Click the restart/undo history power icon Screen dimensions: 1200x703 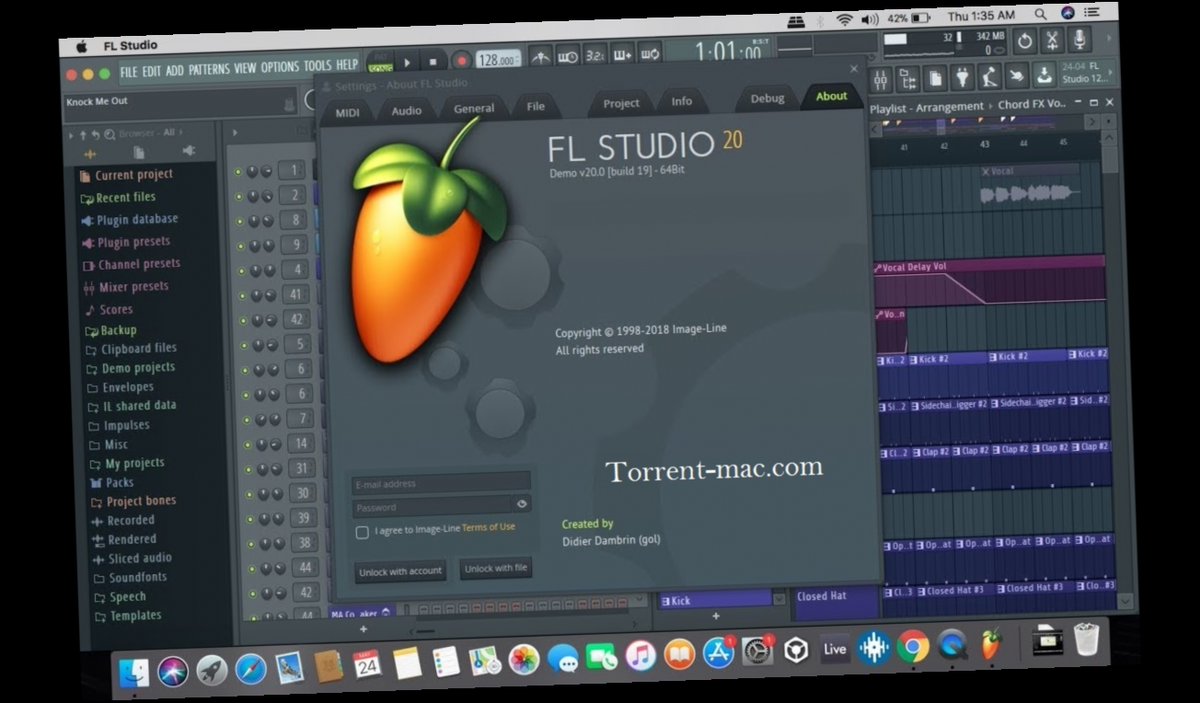tap(1025, 42)
